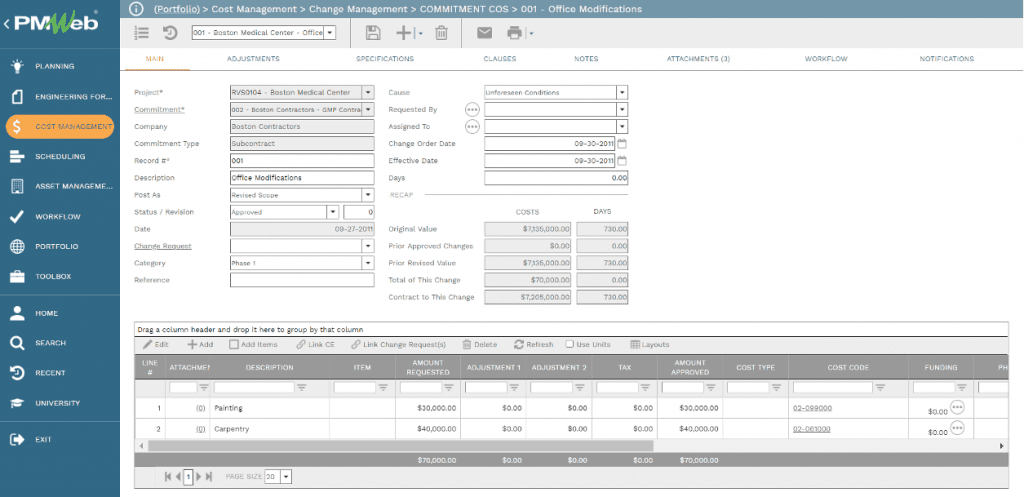
Task: Open Asset Management building icon
Action: click(x=17, y=187)
